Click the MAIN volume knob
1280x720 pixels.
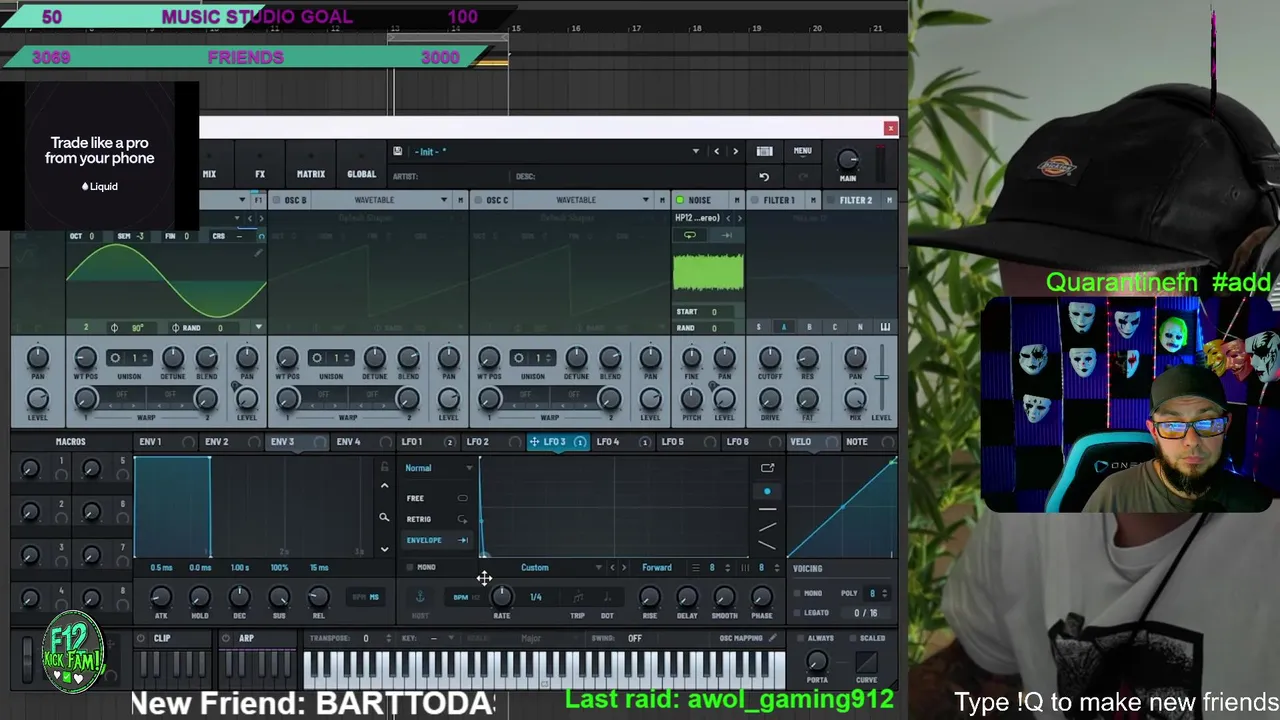(848, 159)
